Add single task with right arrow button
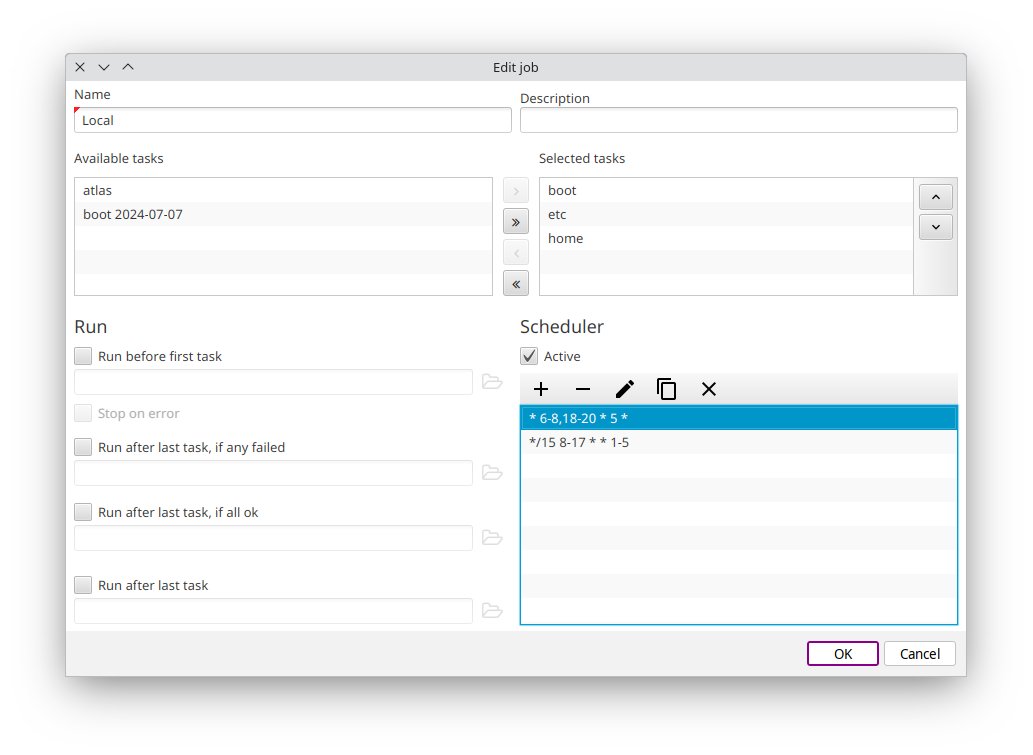1033x755 pixels. (x=516, y=191)
